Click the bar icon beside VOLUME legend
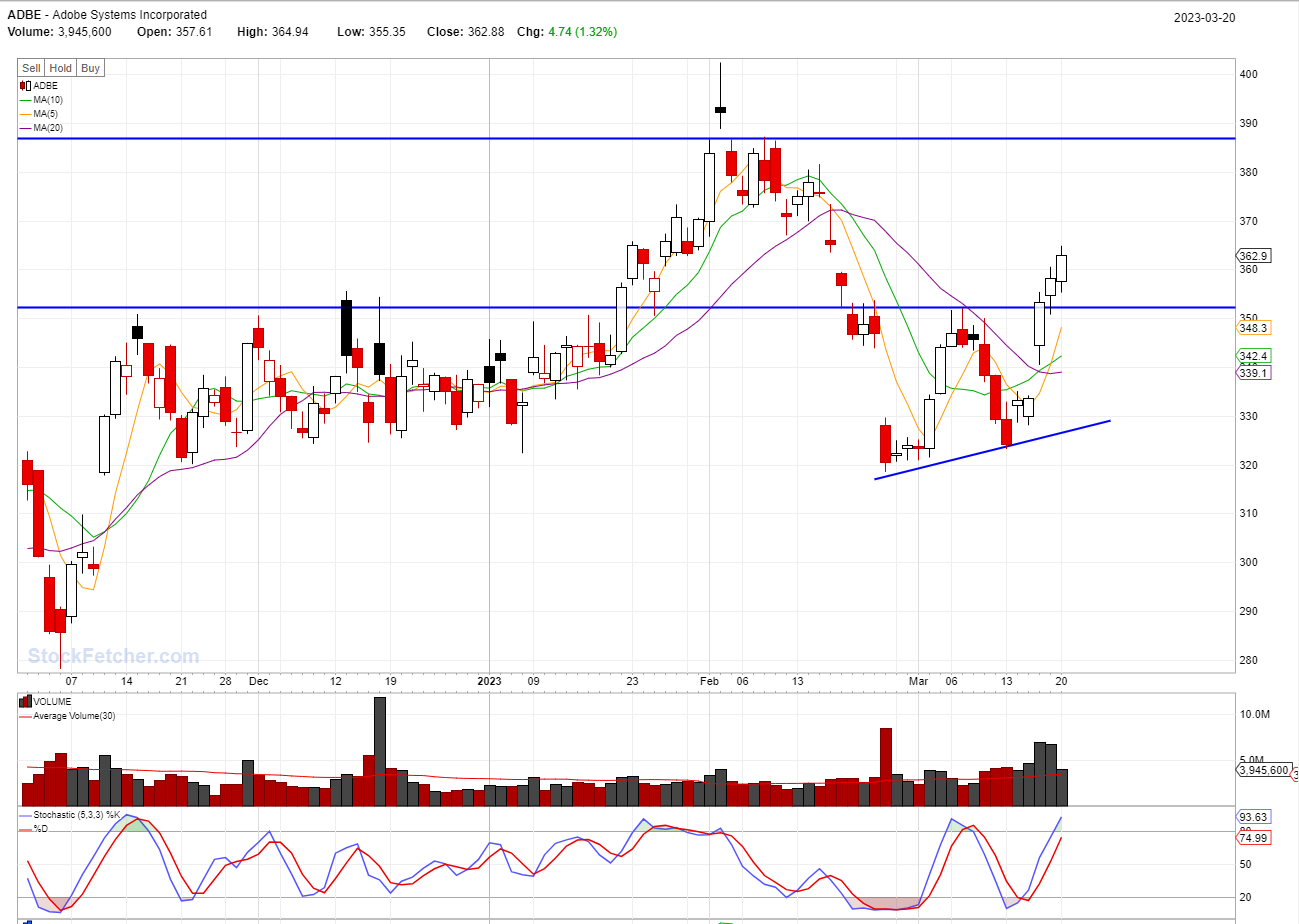 pos(25,702)
